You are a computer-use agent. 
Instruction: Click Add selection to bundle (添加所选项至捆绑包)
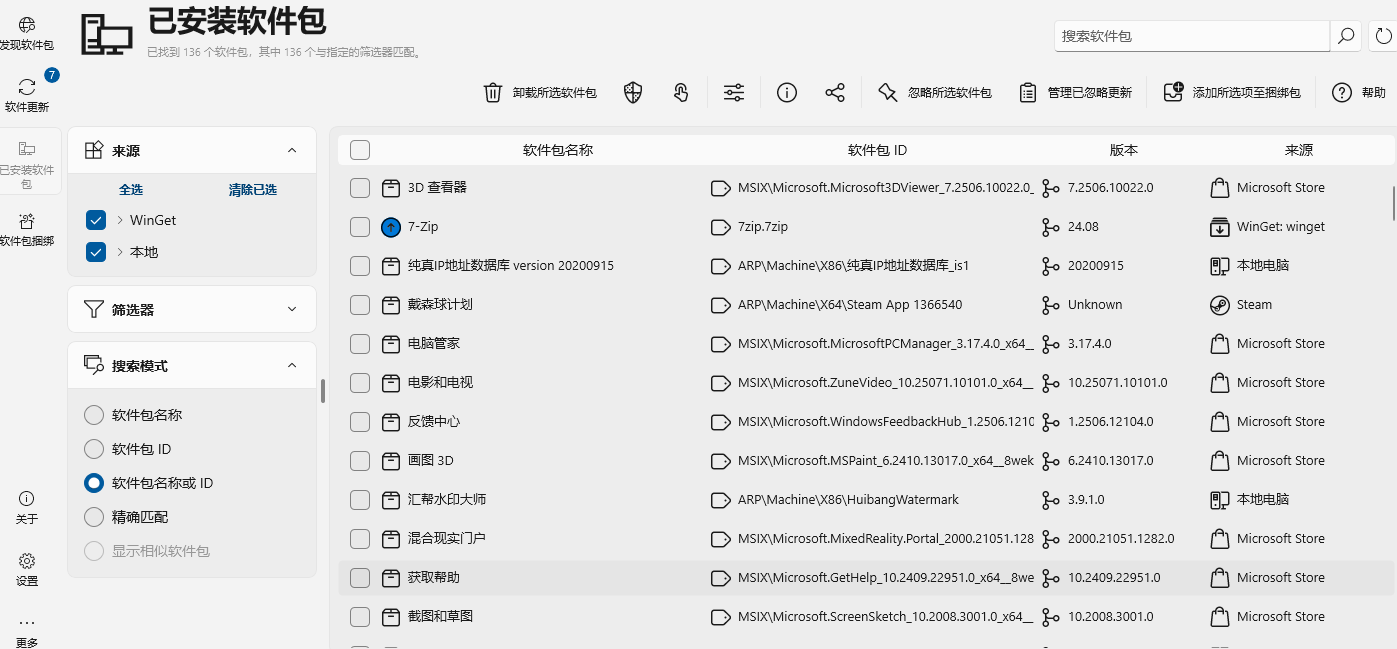[x=1232, y=92]
